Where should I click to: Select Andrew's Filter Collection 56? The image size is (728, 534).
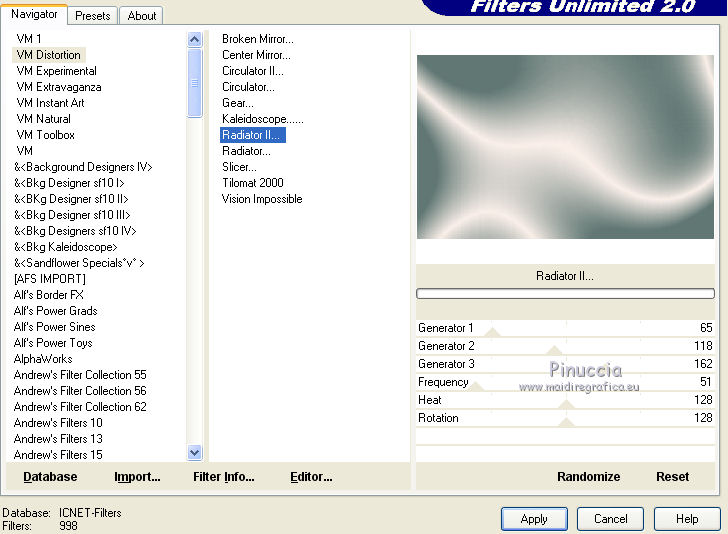click(x=80, y=391)
